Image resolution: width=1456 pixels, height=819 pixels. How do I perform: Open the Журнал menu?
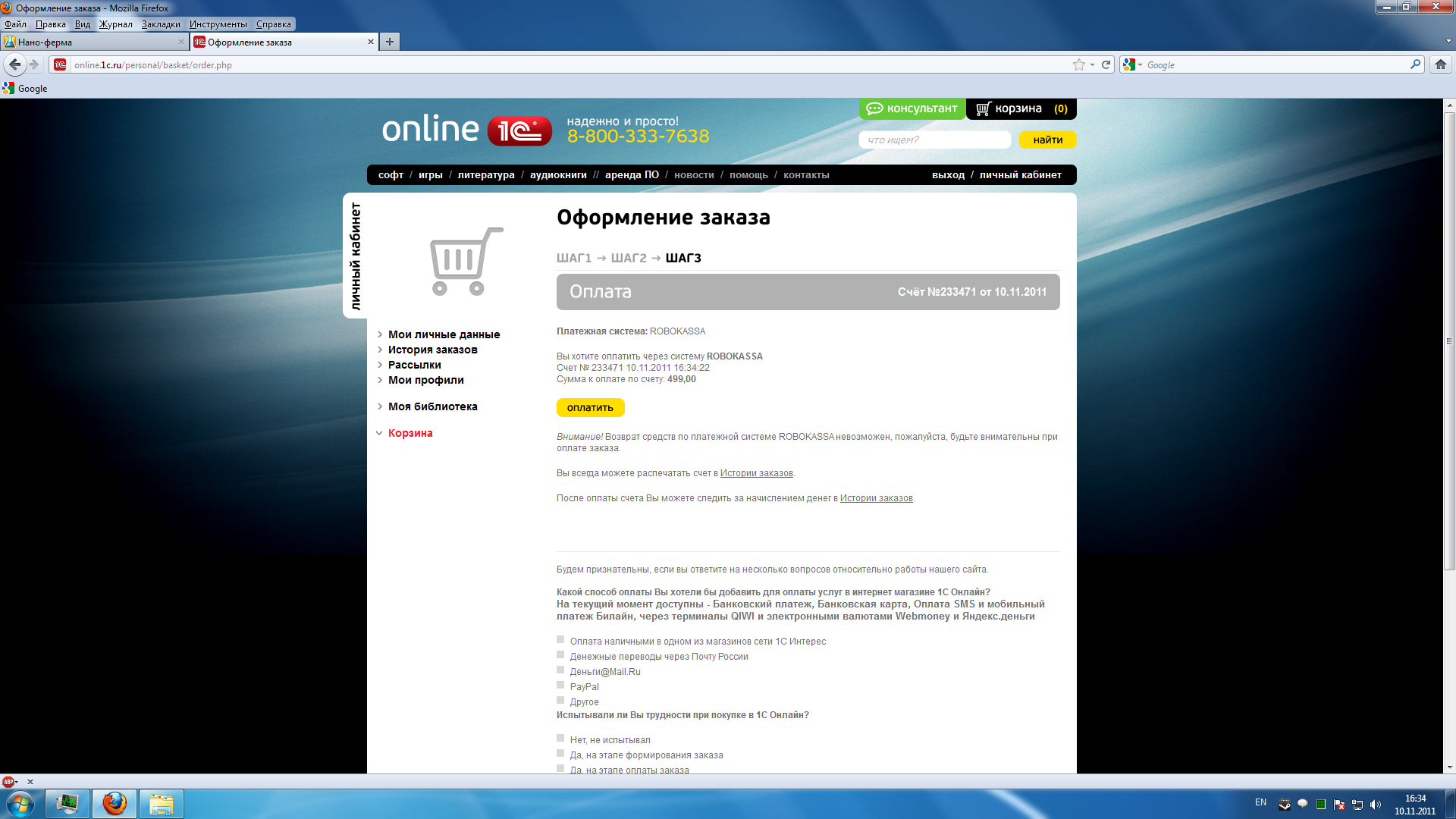(115, 24)
